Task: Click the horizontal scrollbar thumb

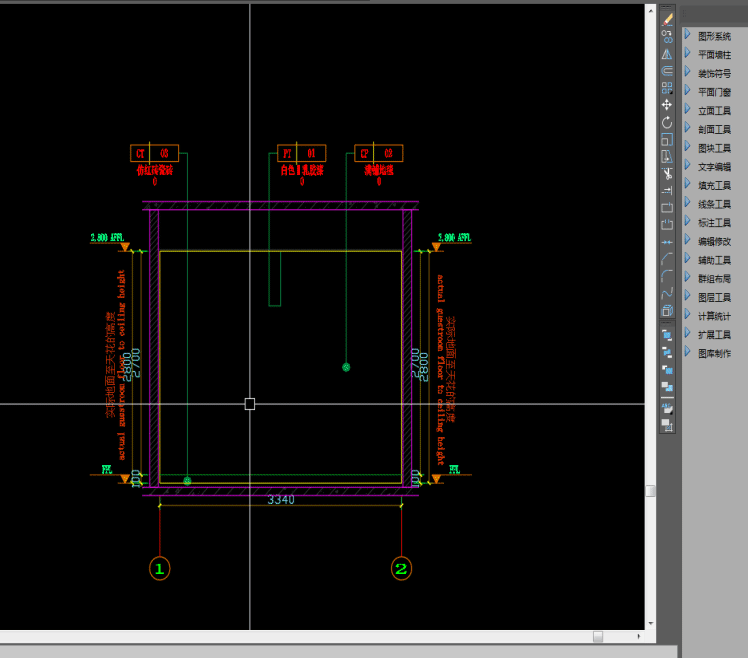Action: [x=598, y=637]
